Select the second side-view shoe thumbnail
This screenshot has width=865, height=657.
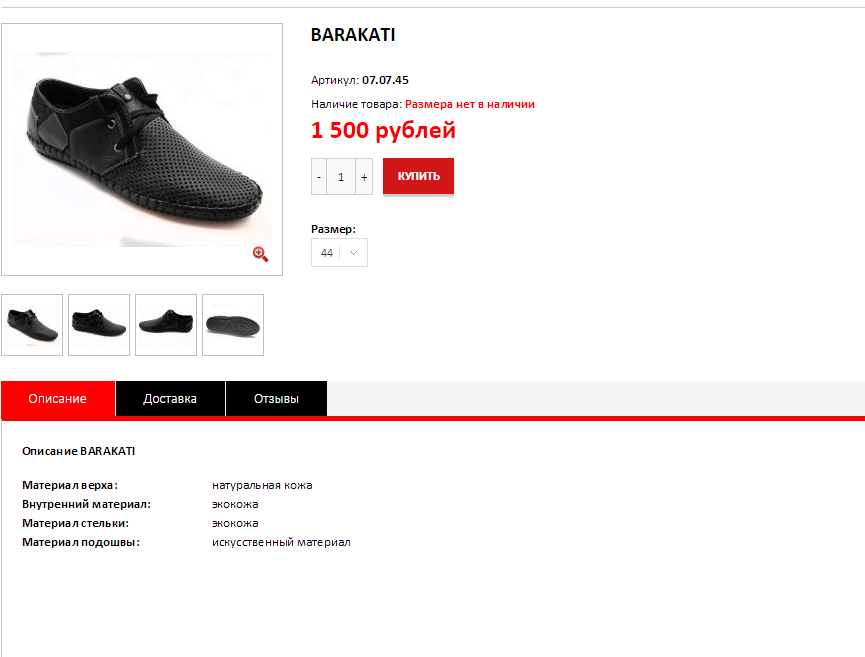point(99,325)
